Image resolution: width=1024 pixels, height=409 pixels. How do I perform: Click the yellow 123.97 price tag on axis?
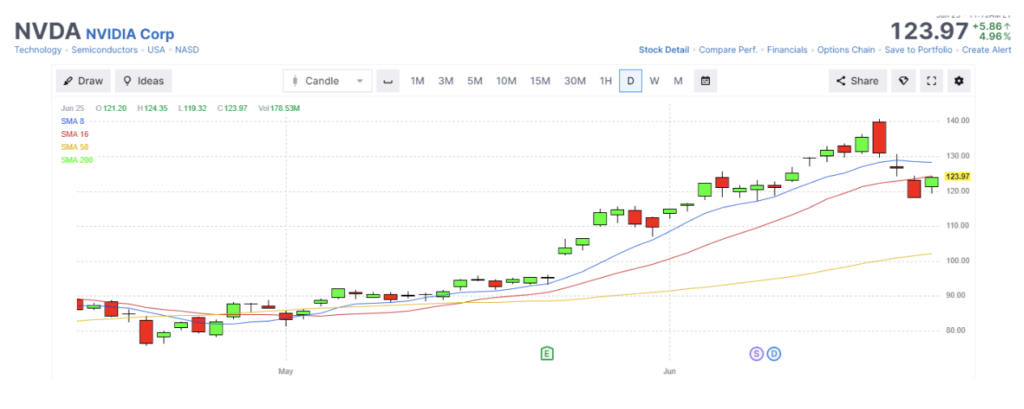click(x=957, y=176)
